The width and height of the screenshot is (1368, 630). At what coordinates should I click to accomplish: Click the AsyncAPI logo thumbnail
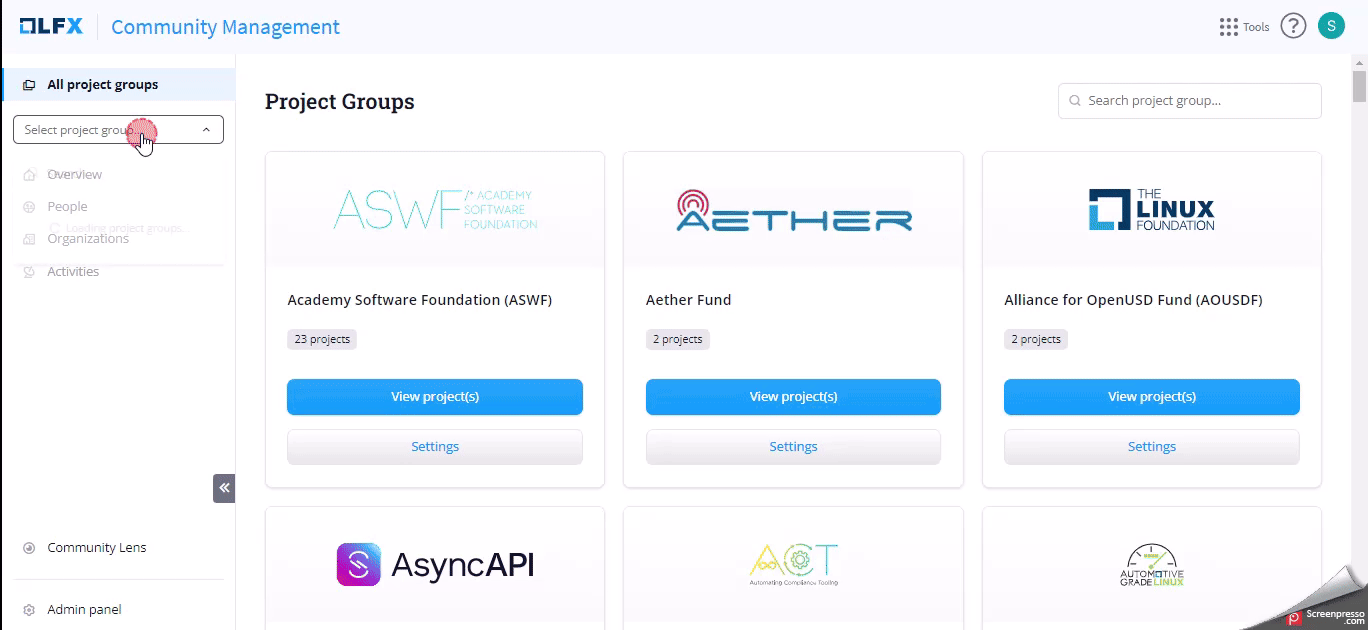click(x=435, y=565)
